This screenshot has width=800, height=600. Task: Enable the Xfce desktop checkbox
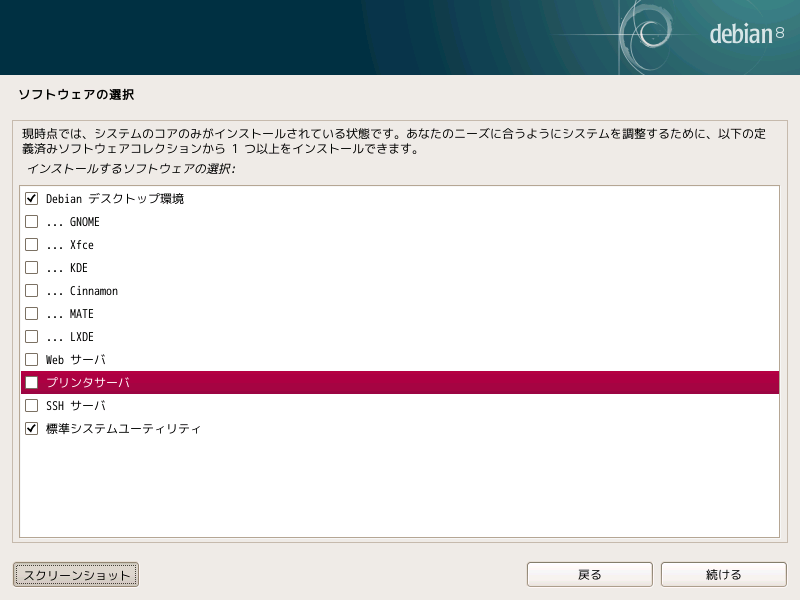[31, 244]
